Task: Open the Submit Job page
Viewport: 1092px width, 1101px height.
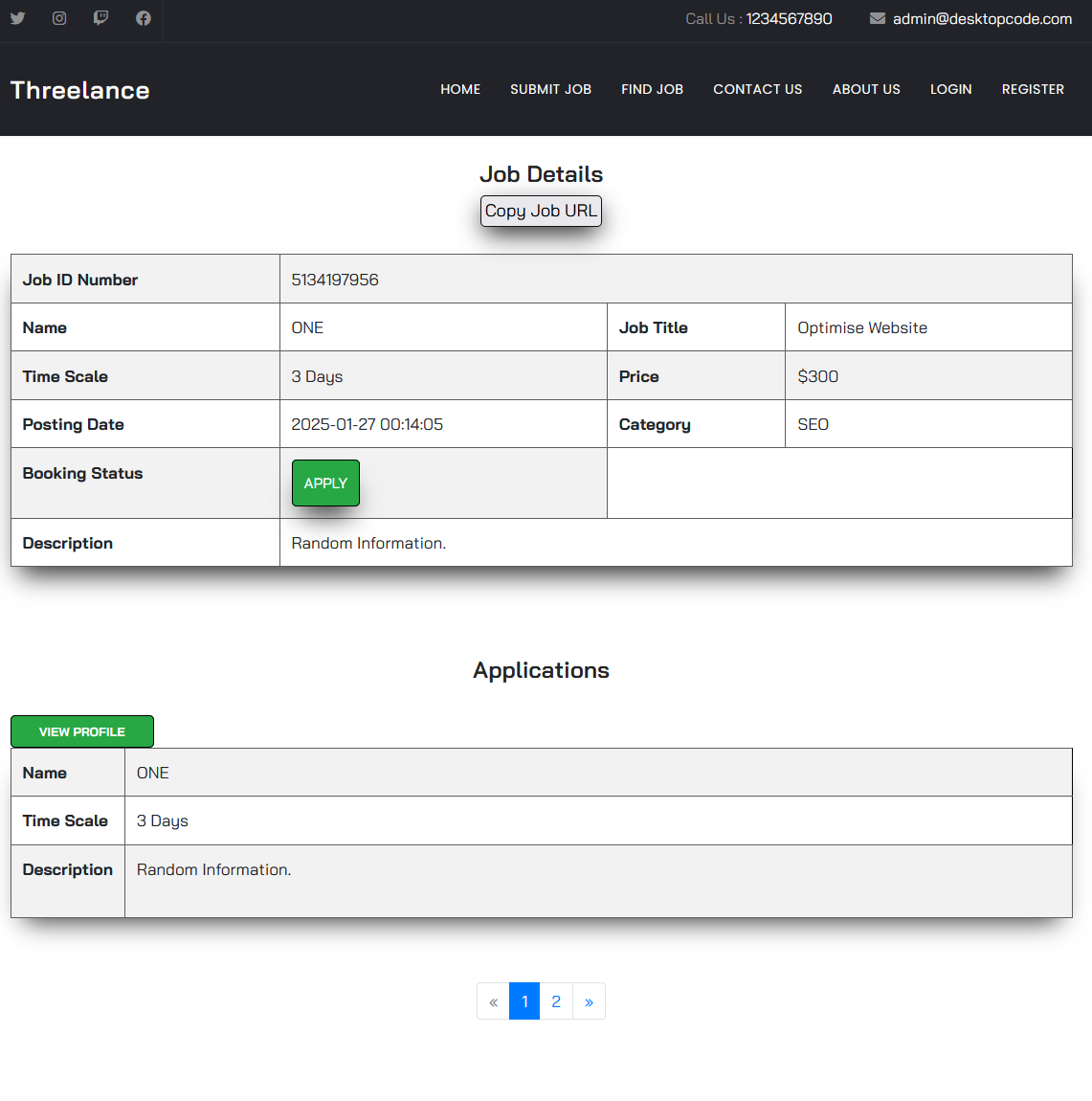Action: [x=550, y=89]
